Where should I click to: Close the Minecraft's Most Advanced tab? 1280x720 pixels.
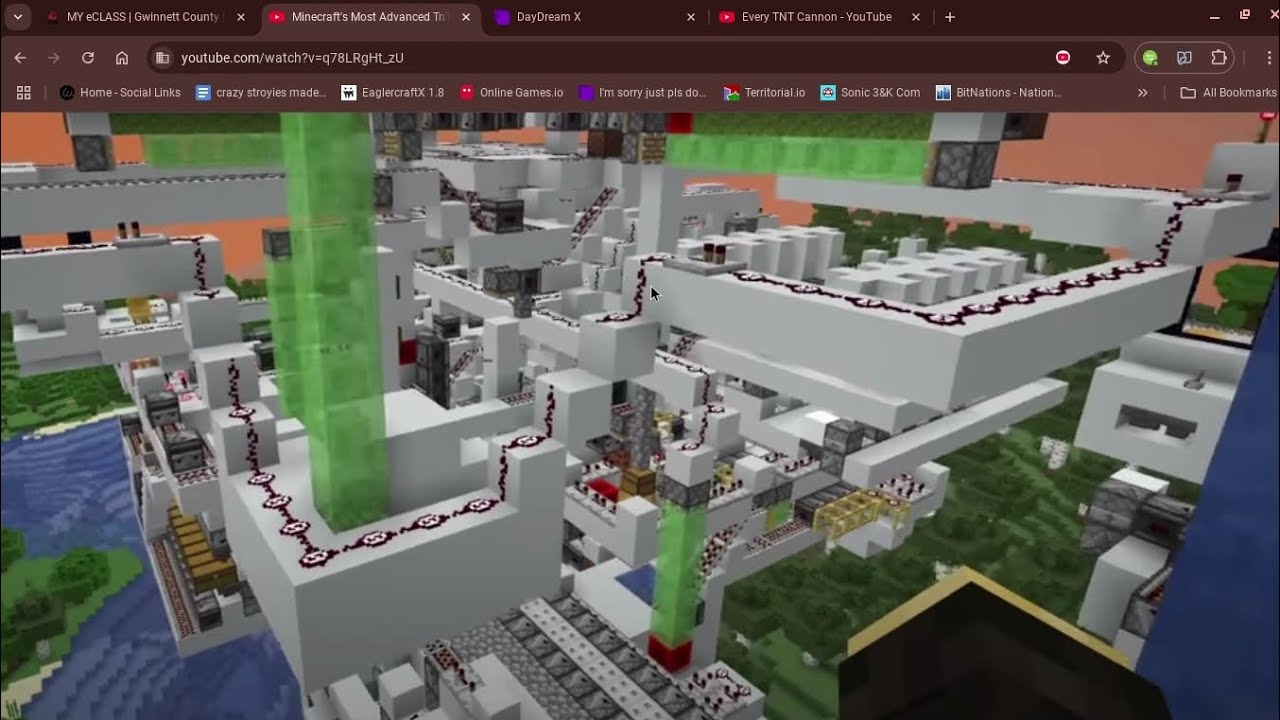[x=466, y=17]
